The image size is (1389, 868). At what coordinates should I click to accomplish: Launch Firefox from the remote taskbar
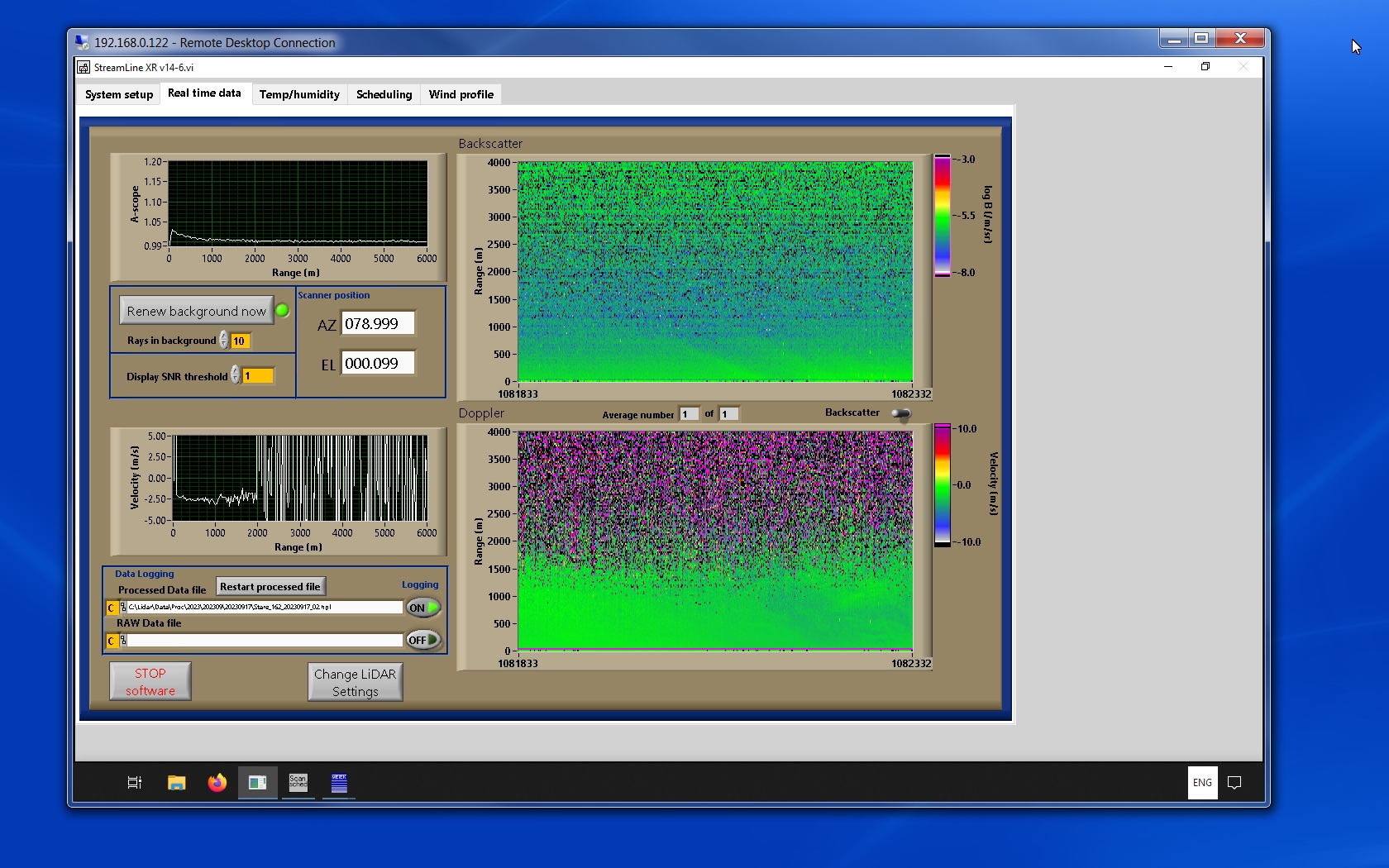pos(217,782)
